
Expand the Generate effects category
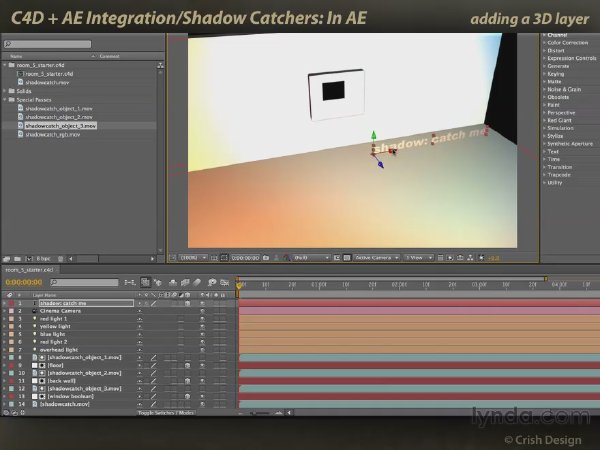pos(544,66)
